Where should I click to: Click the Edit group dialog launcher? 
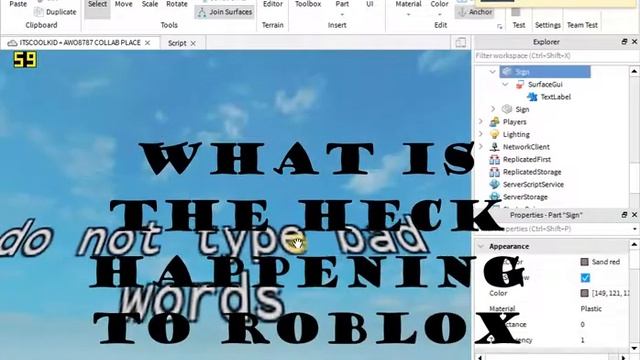point(500,27)
